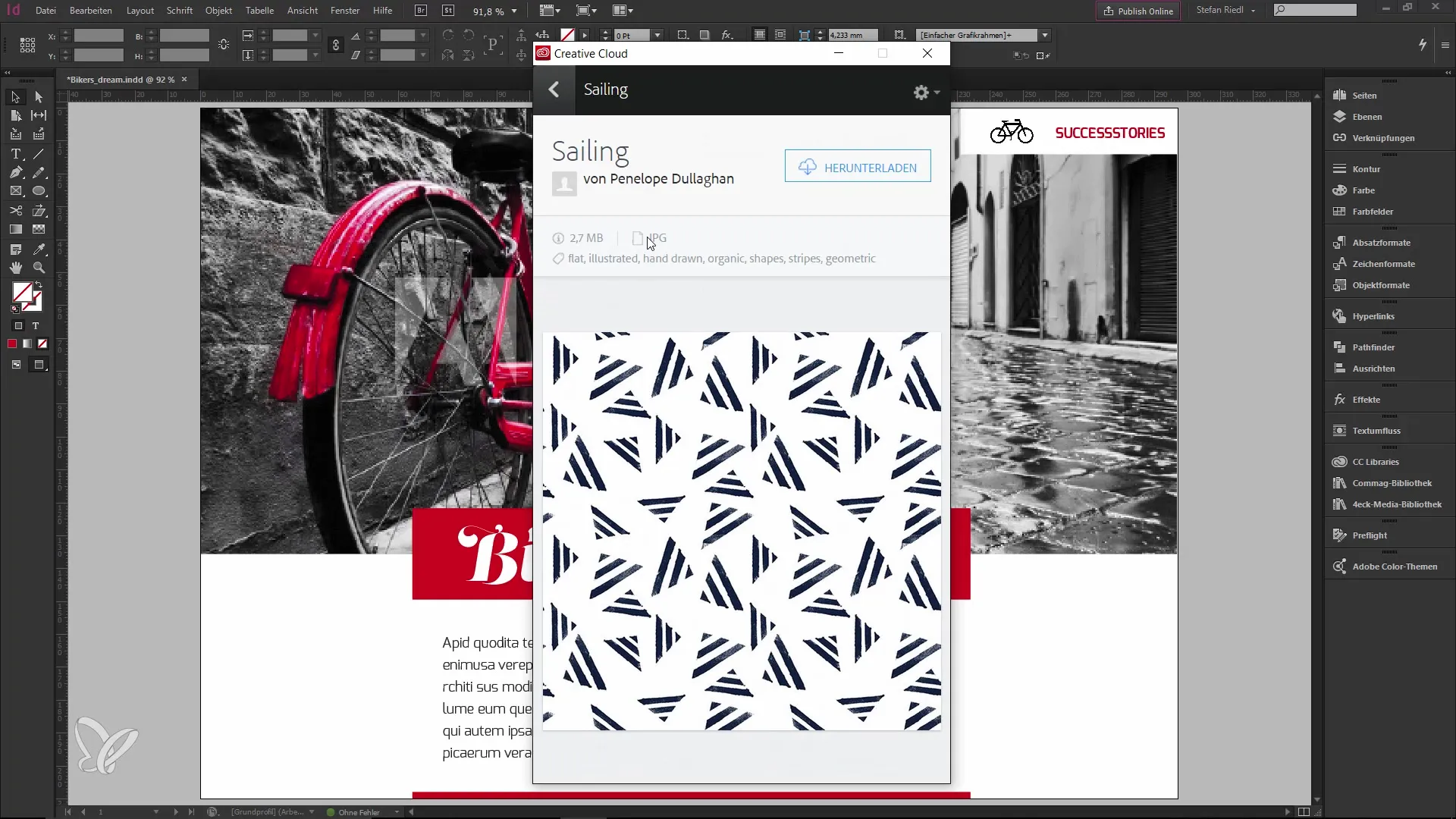Toggle formatting affects text
1456x819 pixels.
[36, 326]
